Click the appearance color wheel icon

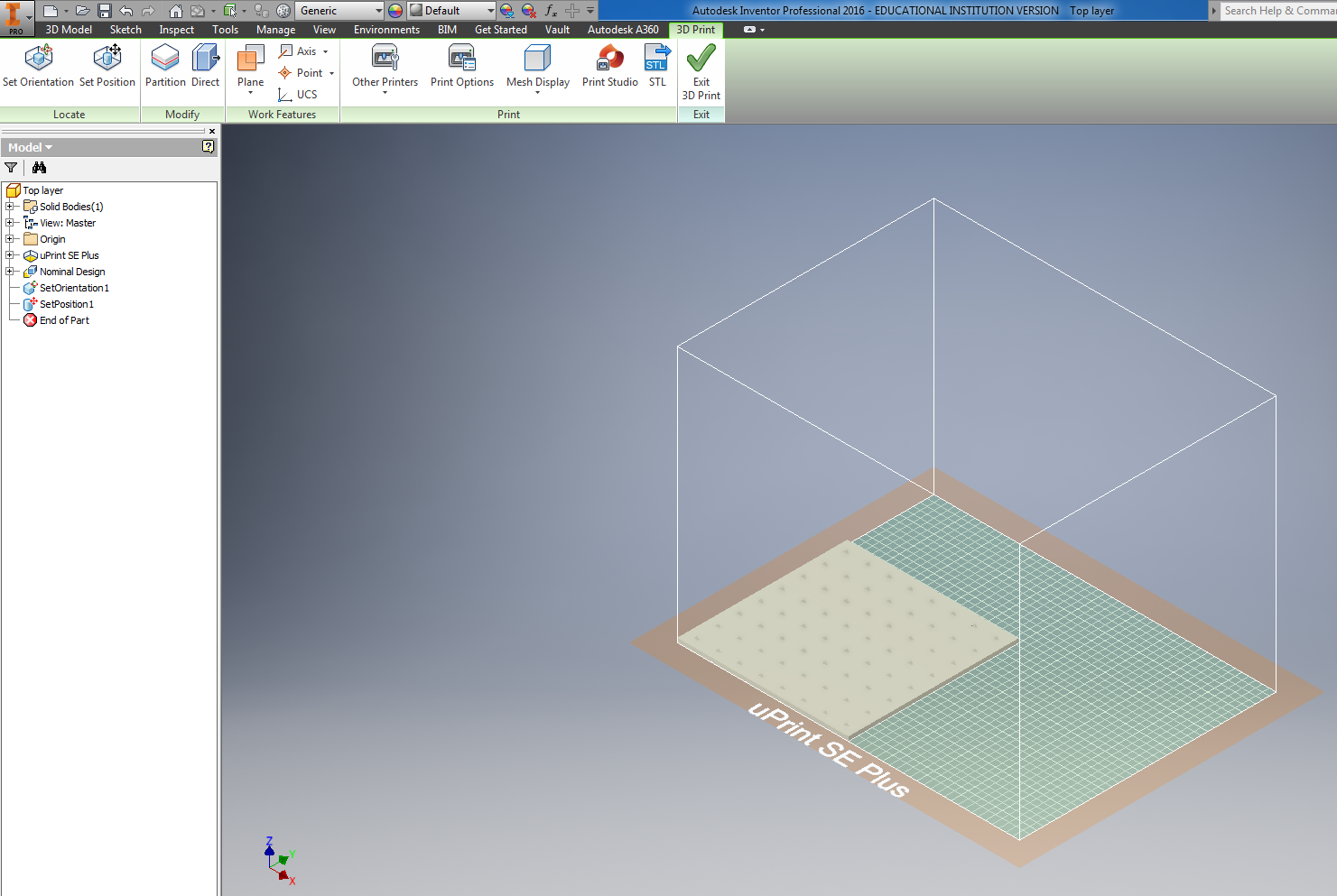pos(395,11)
